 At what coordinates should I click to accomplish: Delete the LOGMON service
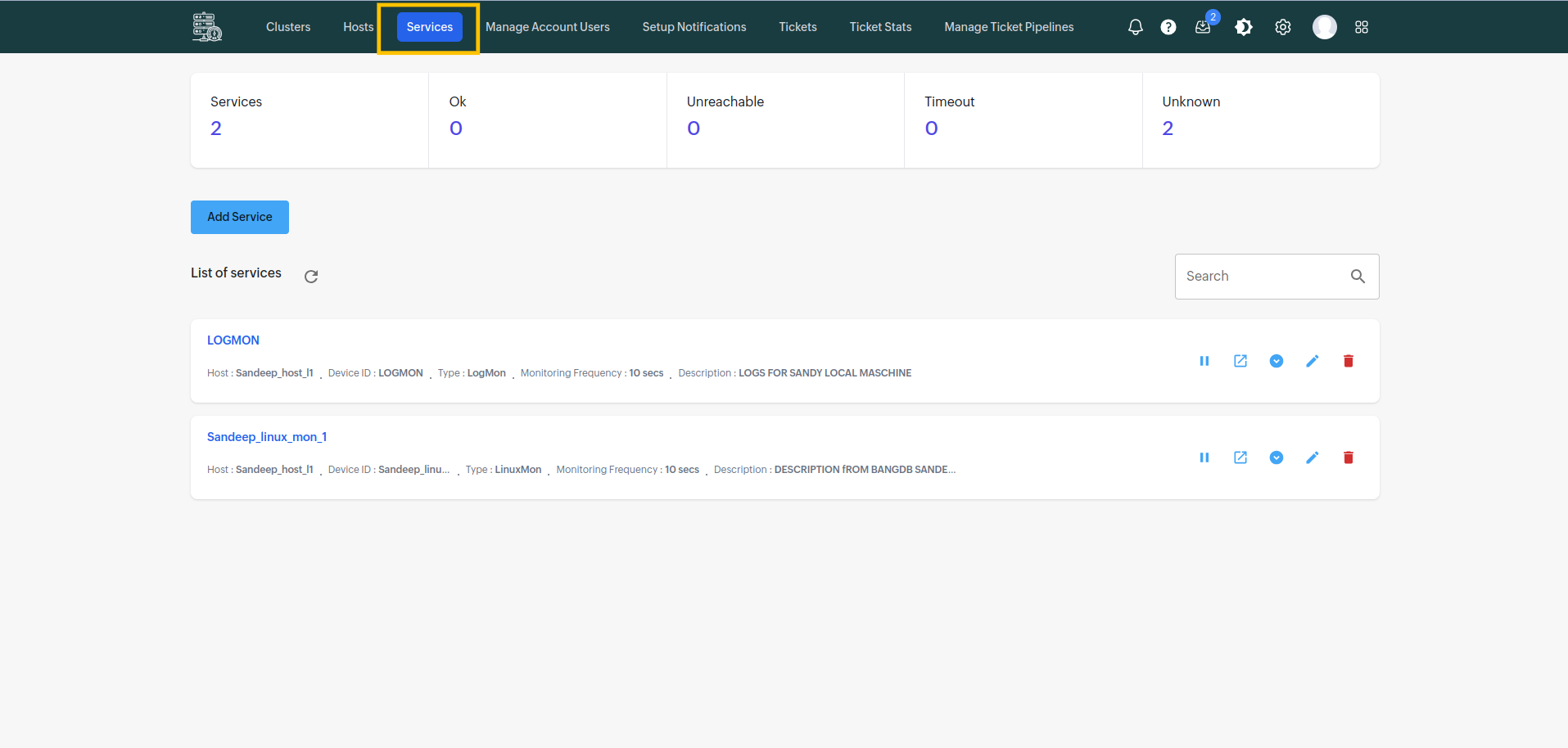click(1349, 361)
